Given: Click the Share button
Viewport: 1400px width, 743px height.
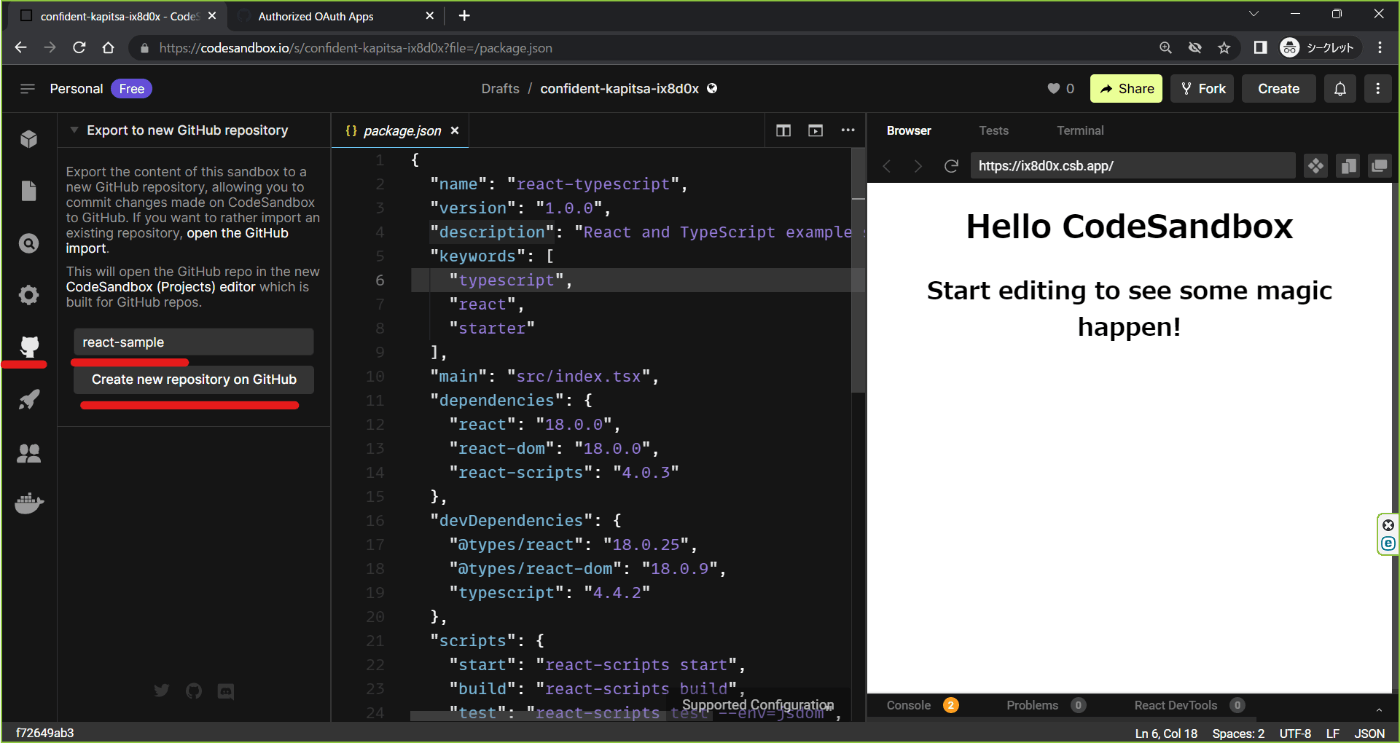Looking at the screenshot, I should tap(1126, 89).
